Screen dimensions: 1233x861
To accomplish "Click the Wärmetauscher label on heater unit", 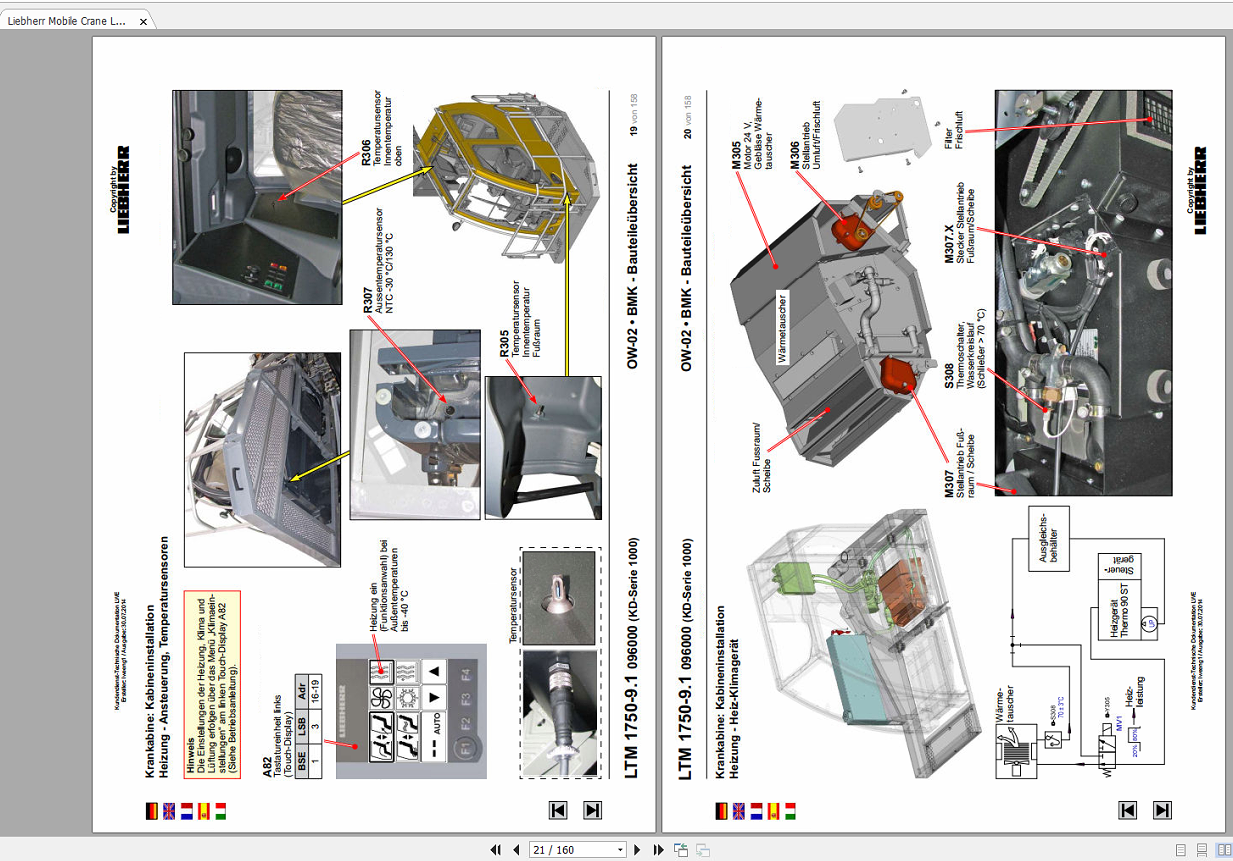I will click(x=783, y=328).
